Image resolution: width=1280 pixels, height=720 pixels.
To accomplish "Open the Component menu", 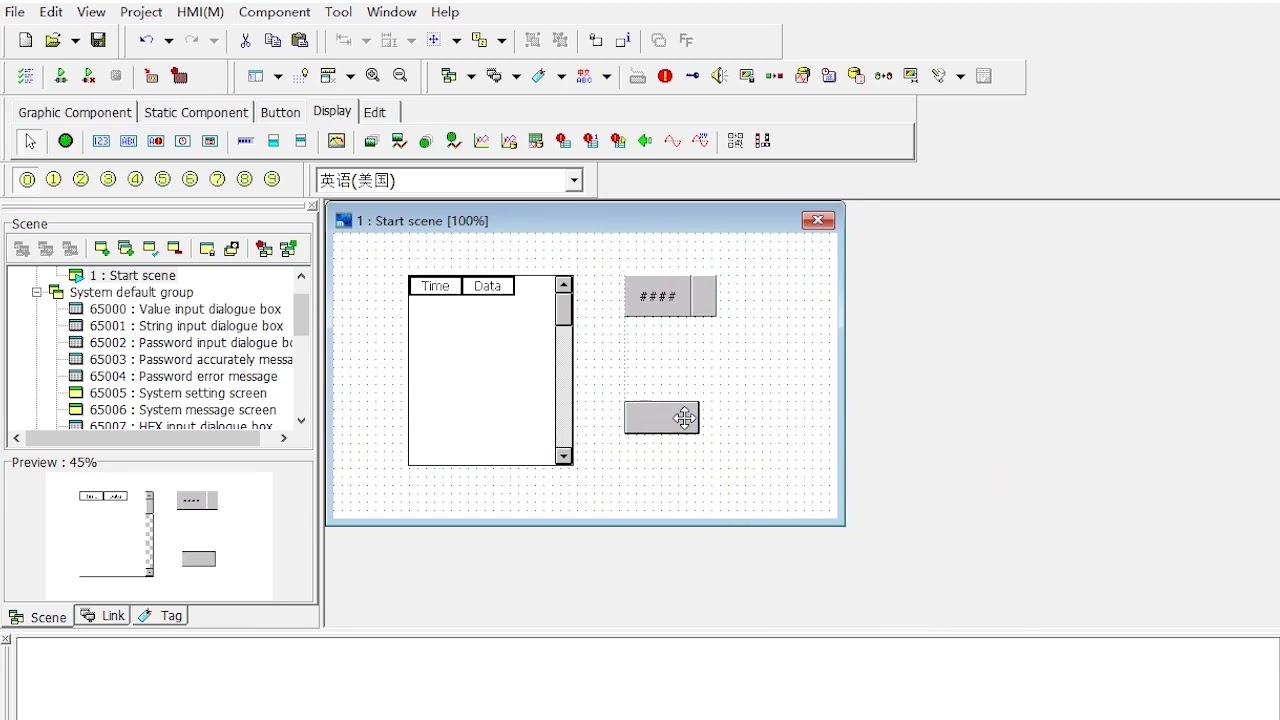I will click(274, 12).
